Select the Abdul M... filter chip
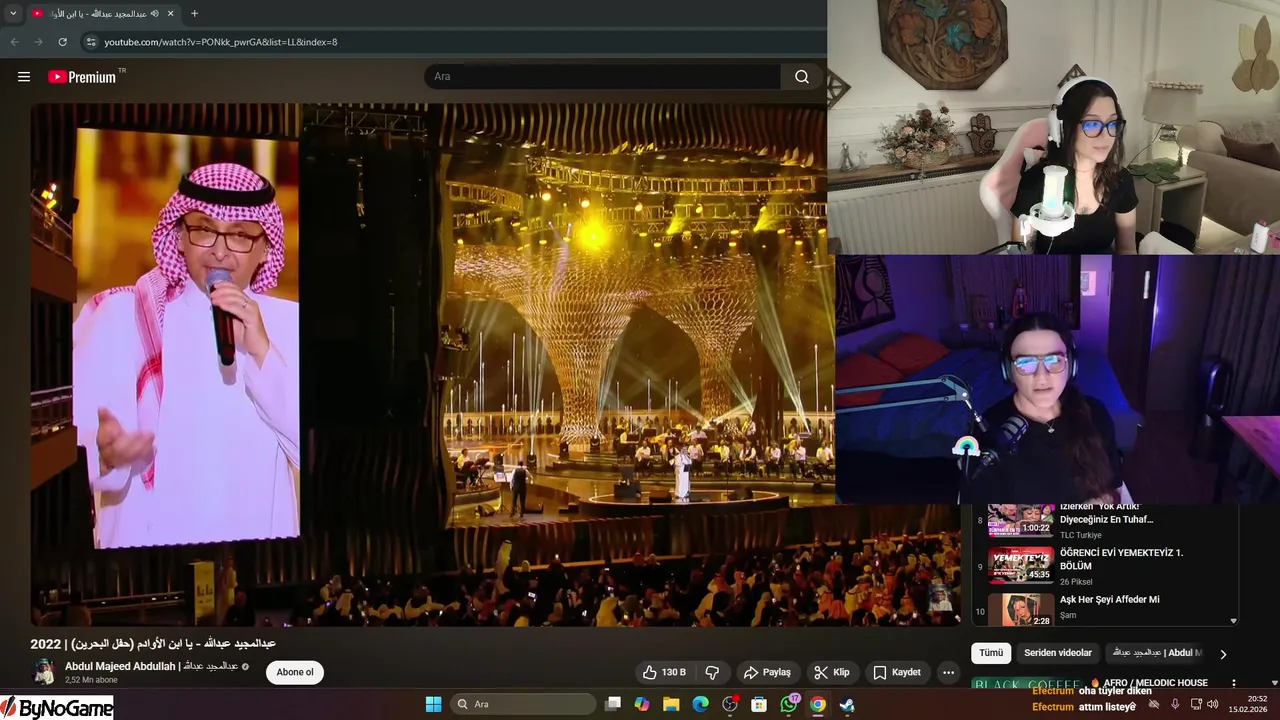 1156,653
